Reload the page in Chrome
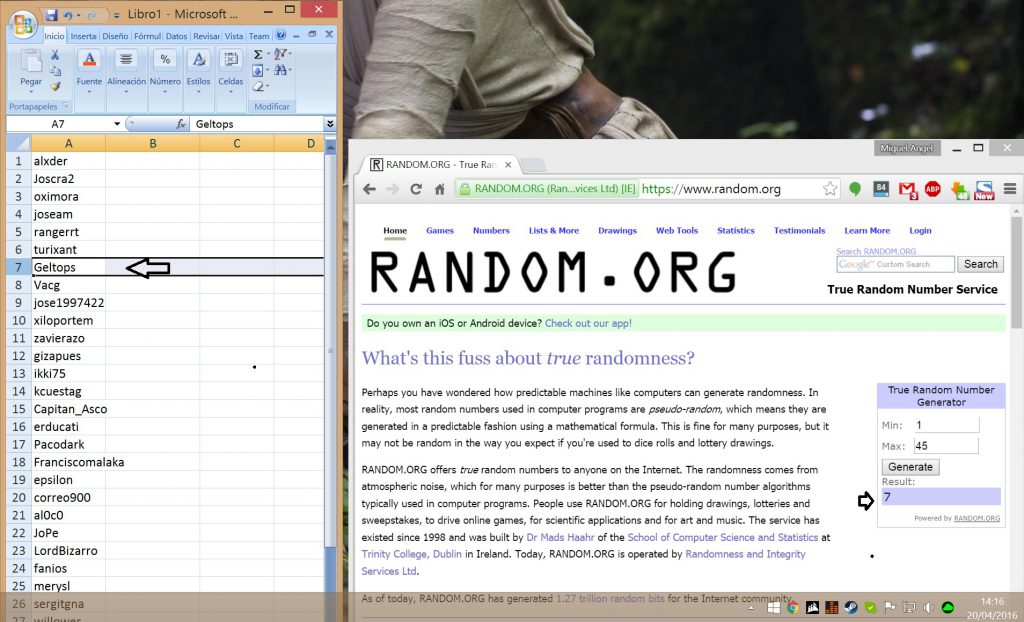The width and height of the screenshot is (1024, 622). (x=415, y=189)
